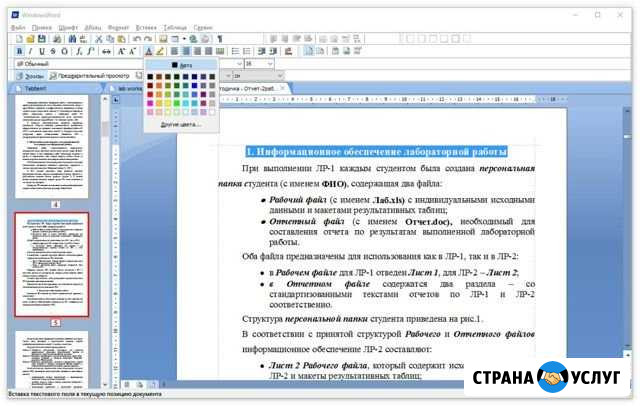
Task: Toggle Bold formatting button
Action: (19, 51)
